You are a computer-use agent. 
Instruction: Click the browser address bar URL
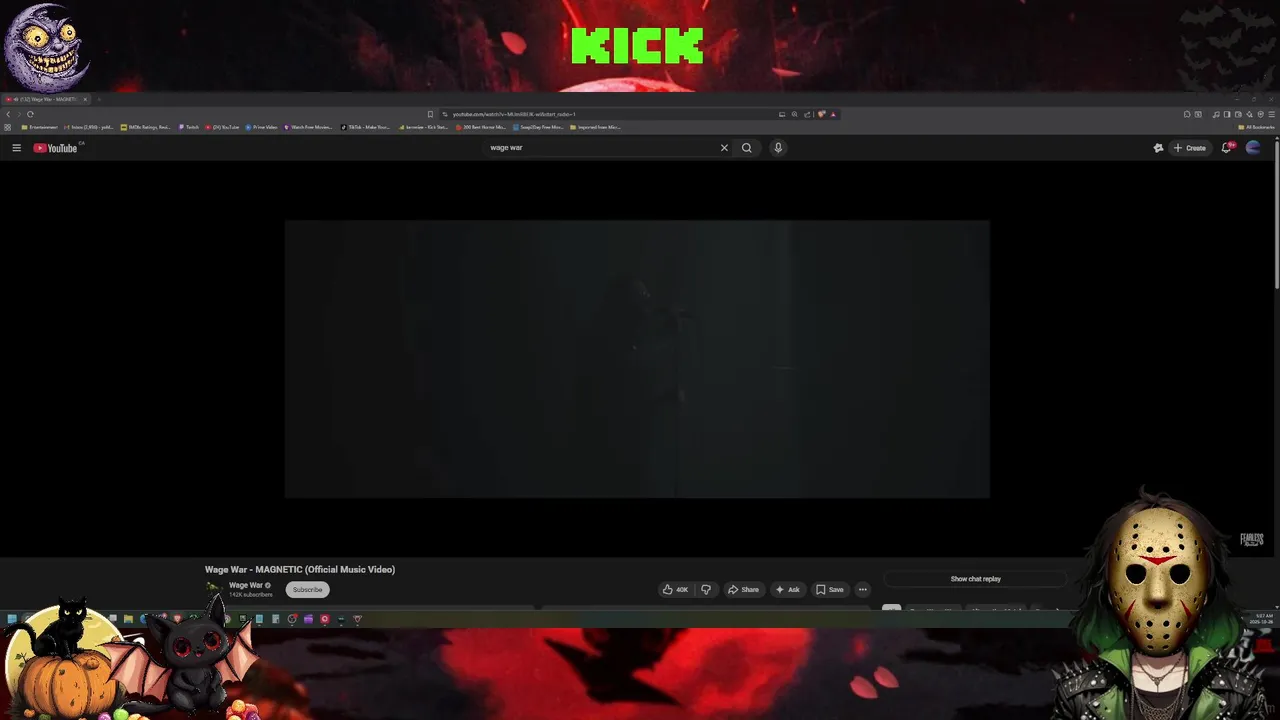pyautogui.click(x=513, y=114)
